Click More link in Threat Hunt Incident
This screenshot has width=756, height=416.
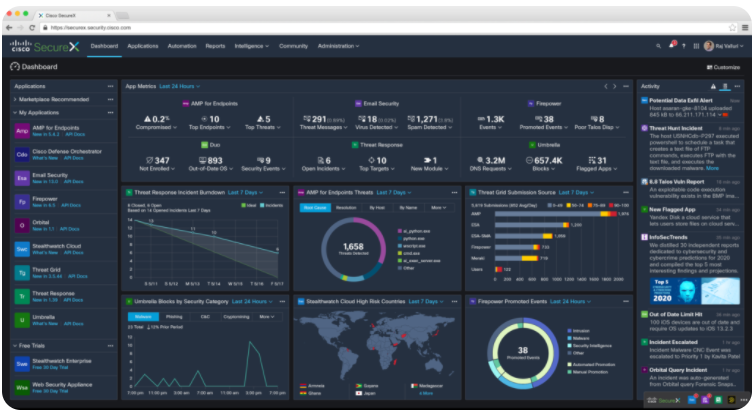click(x=712, y=168)
